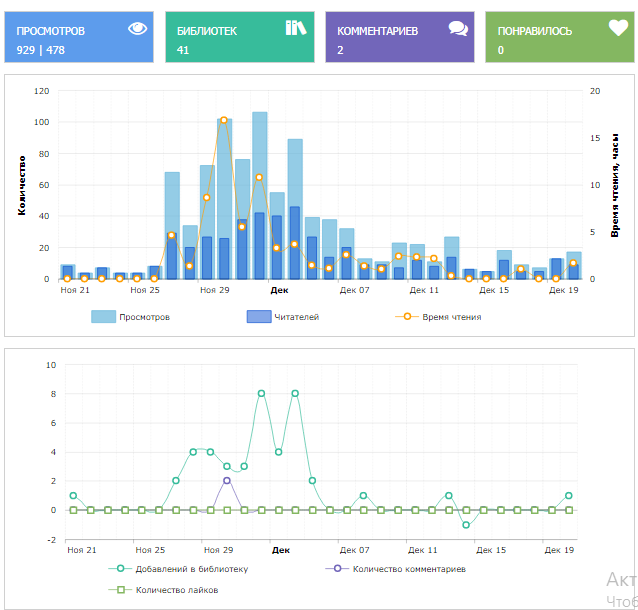Click the purple comments point at value 2
Screen dimensions: 638x610
(227, 481)
